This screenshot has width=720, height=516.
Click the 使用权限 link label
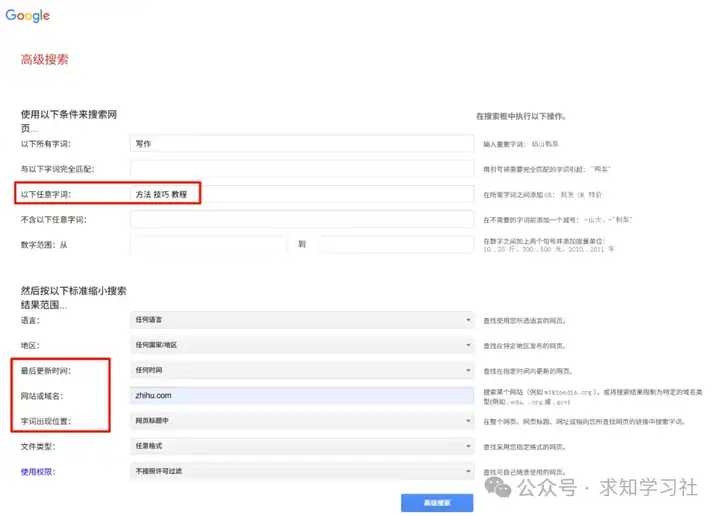click(x=38, y=472)
